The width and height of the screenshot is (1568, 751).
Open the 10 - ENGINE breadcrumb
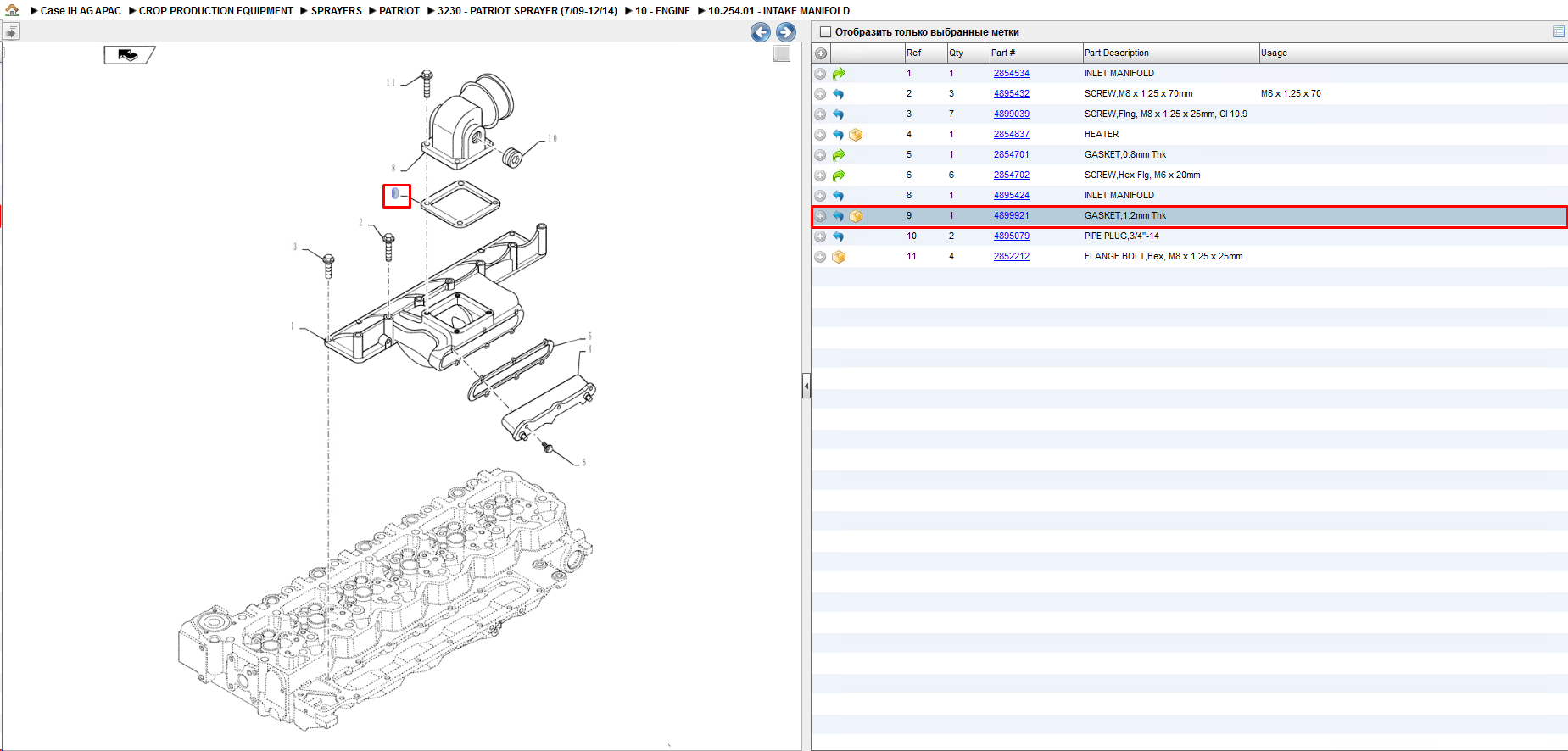pos(662,11)
